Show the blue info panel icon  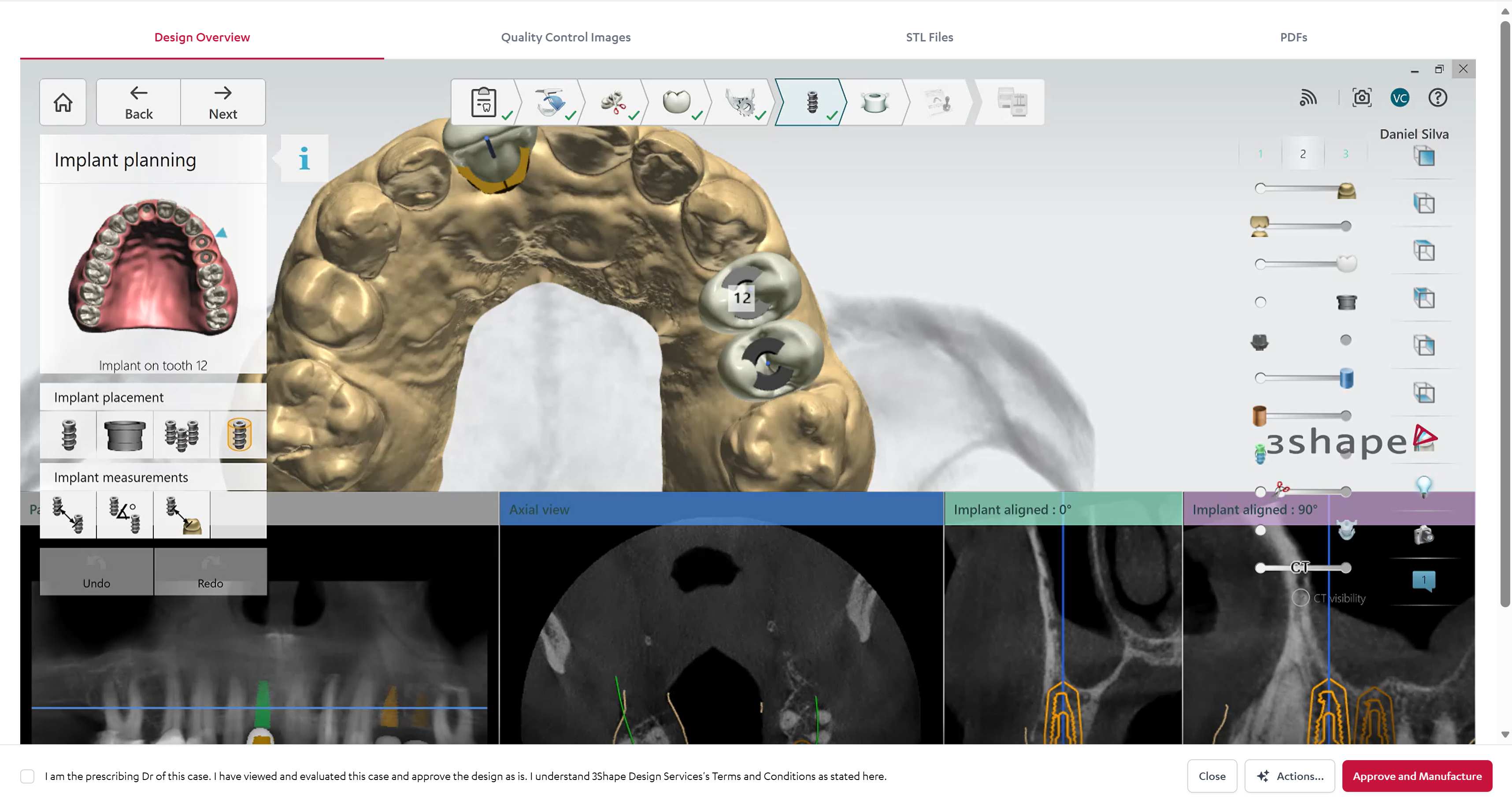click(304, 159)
